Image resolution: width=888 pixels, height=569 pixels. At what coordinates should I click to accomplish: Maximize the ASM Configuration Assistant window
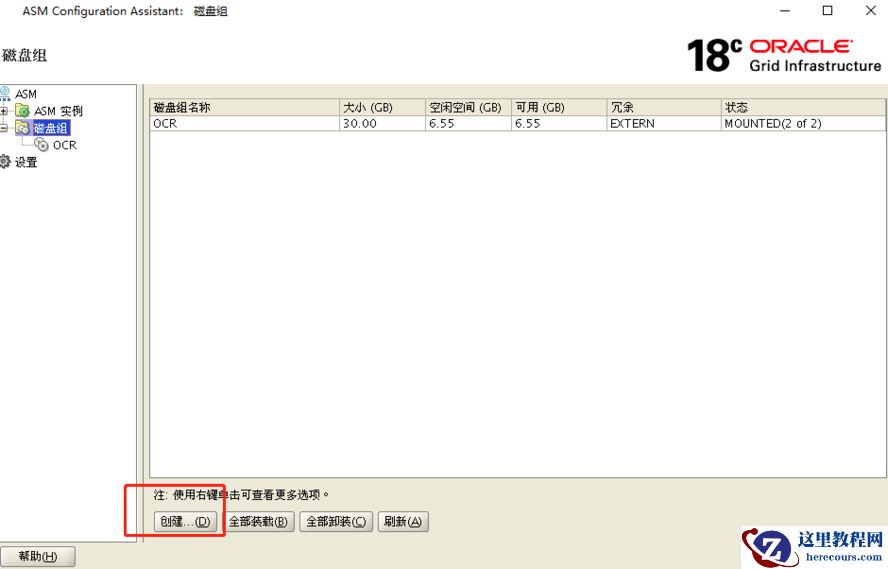coord(827,11)
